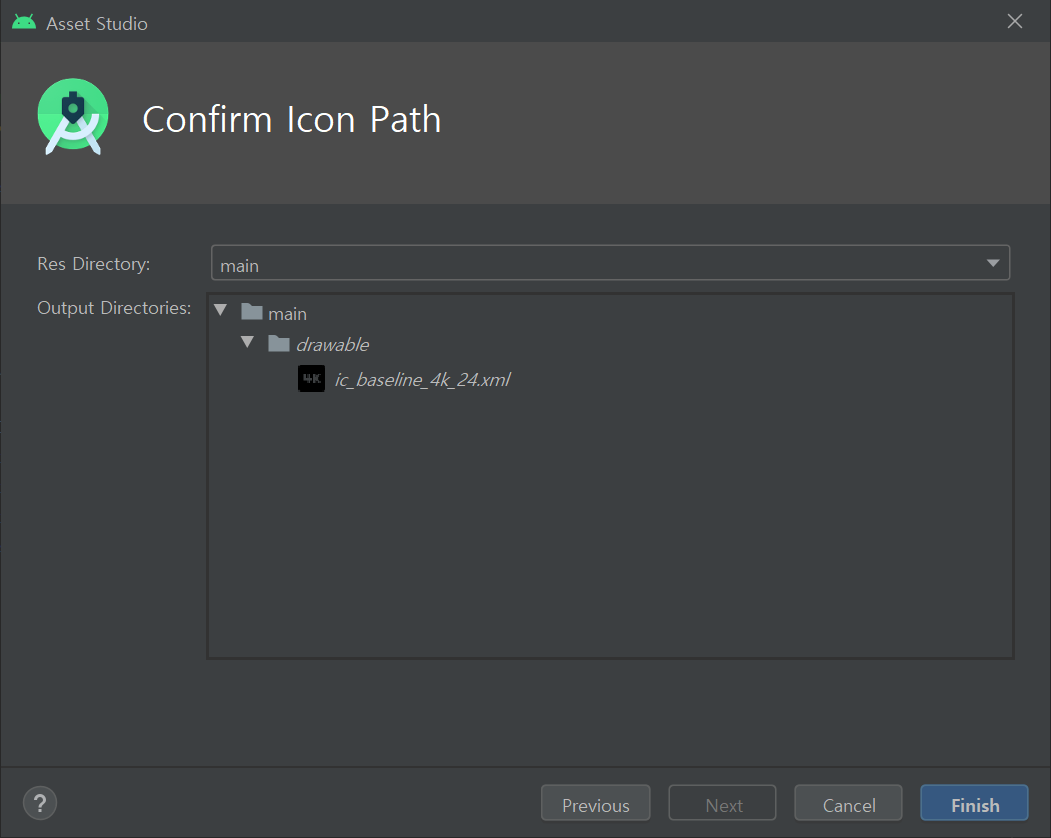
Task: Collapse the drawable tree node arrow
Action: click(x=248, y=343)
